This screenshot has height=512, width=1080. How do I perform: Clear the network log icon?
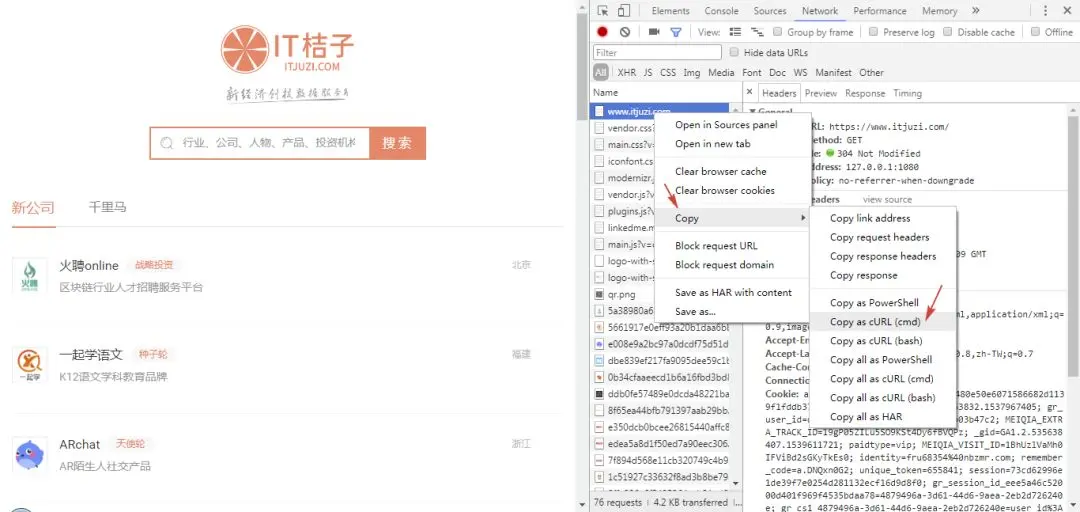point(625,32)
